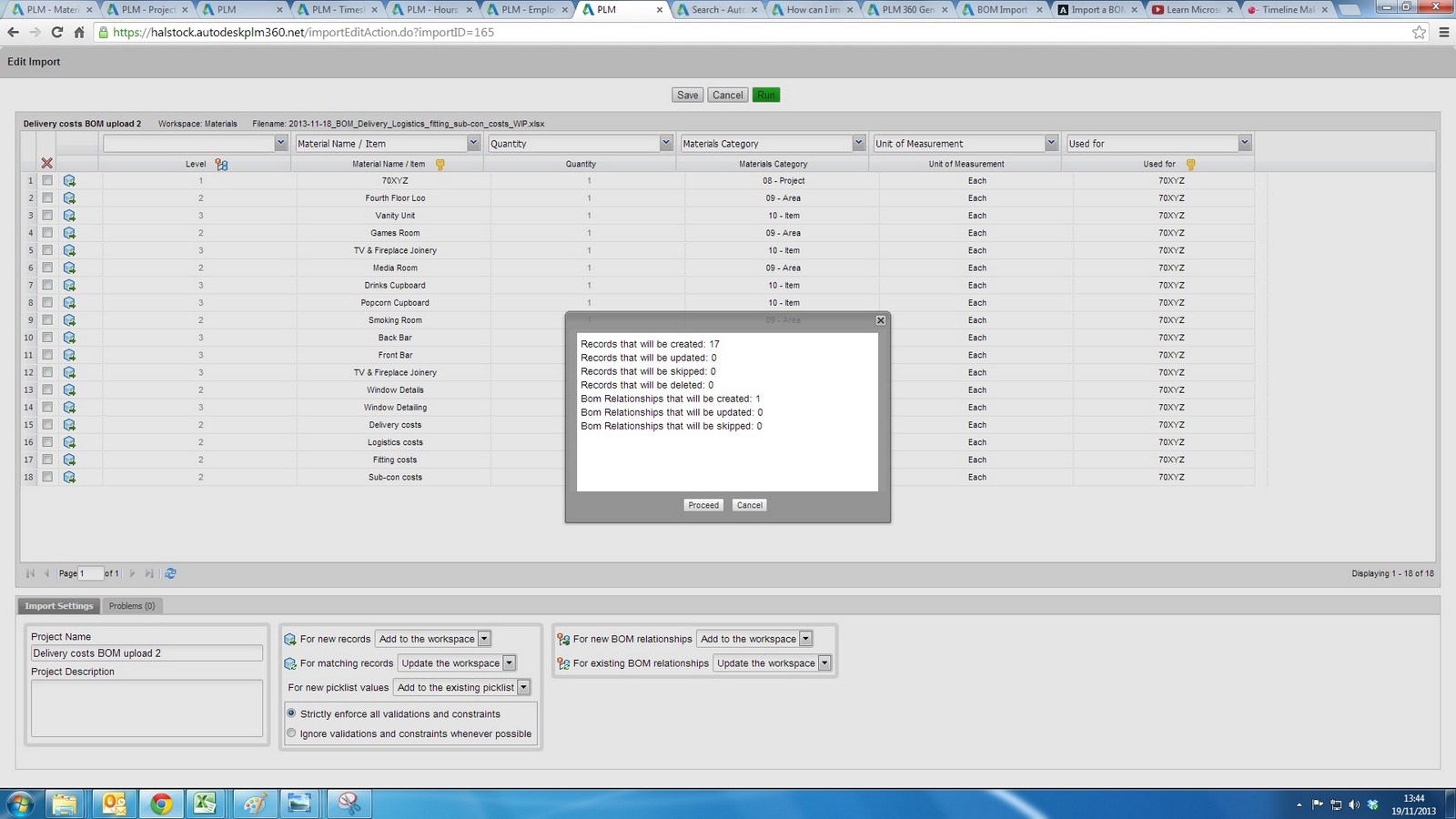Click Proceed in the import summary dialog
The image size is (1456, 819).
[x=703, y=505]
